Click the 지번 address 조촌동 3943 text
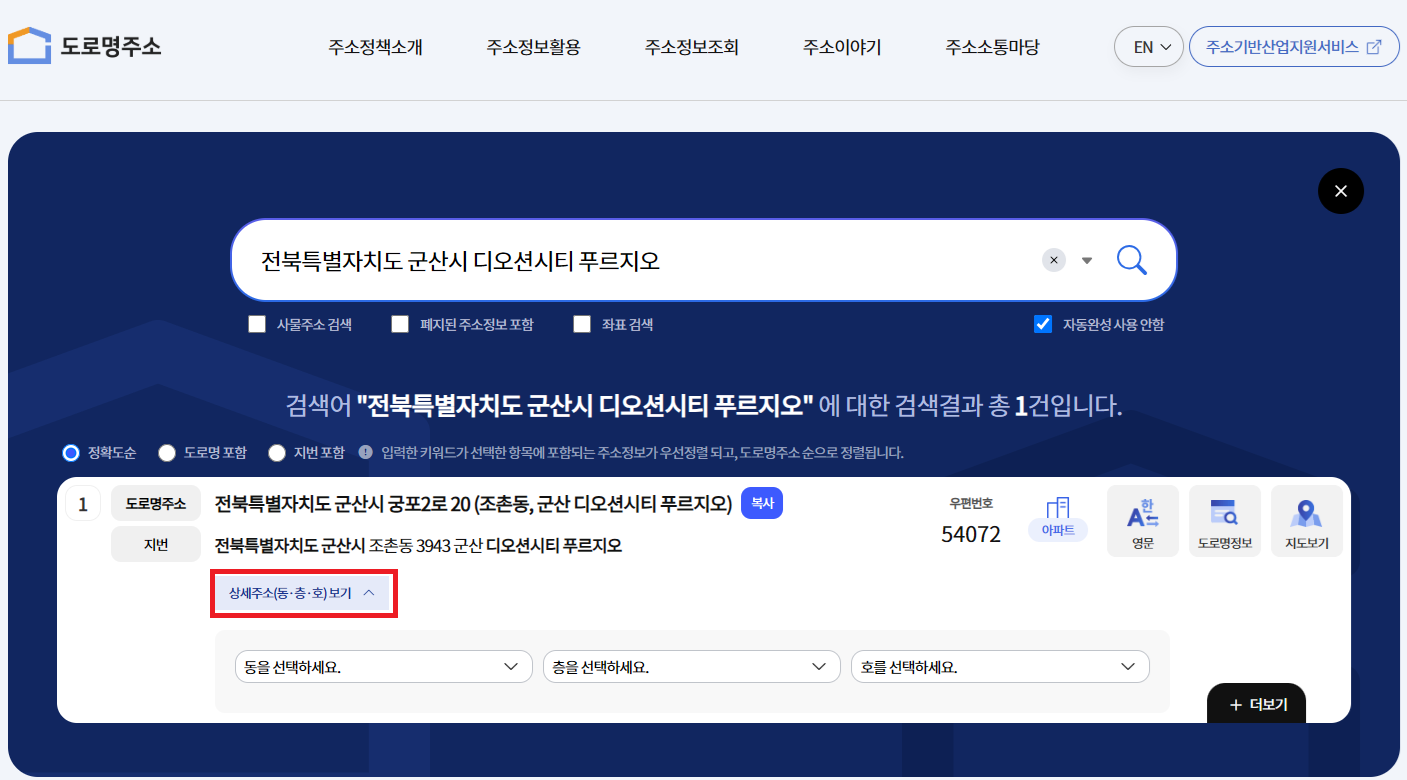The height and width of the screenshot is (780, 1407). click(x=418, y=545)
